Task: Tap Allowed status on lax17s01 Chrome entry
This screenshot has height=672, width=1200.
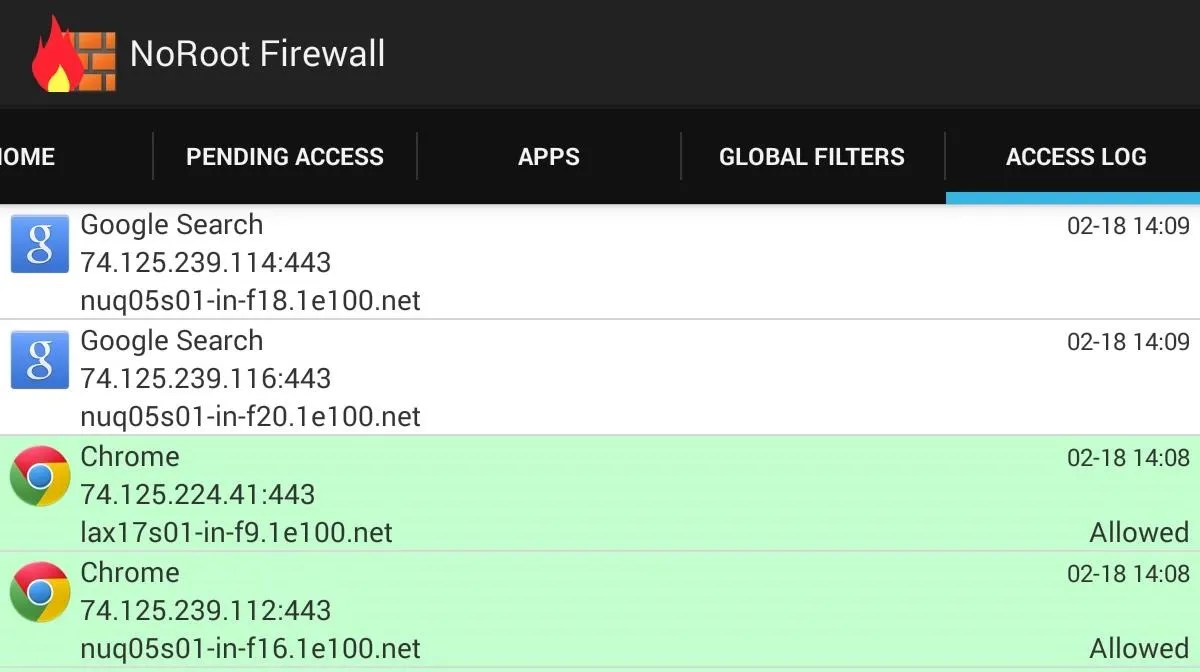Action: pos(1139,532)
